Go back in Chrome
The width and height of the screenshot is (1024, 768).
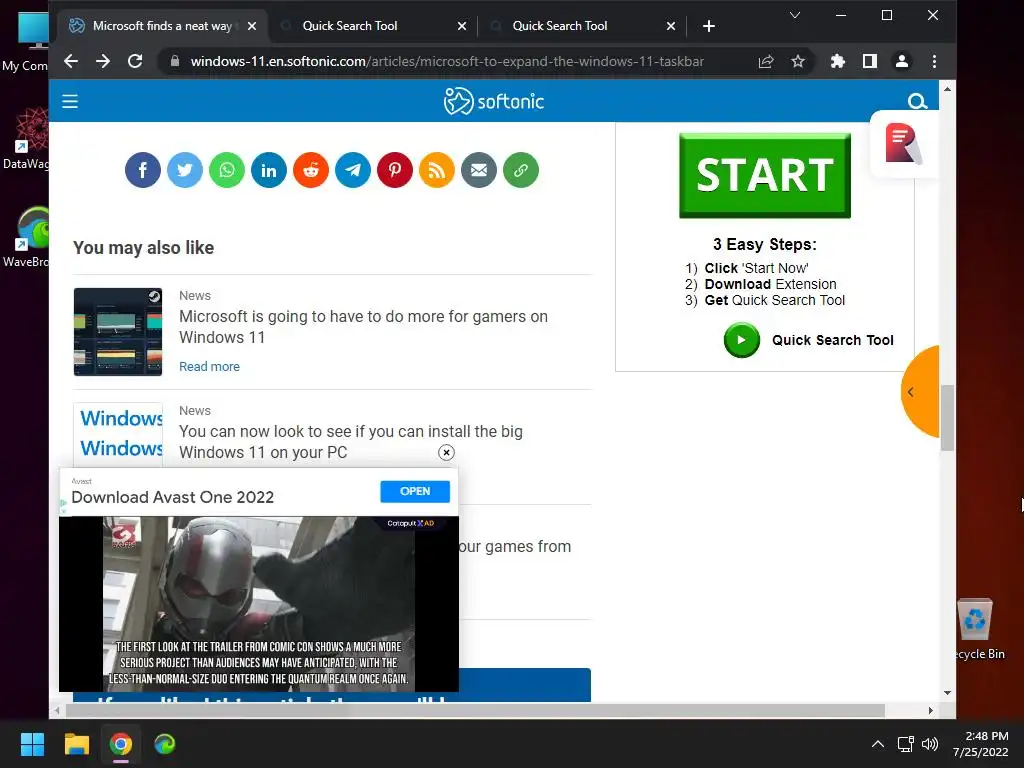[71, 61]
